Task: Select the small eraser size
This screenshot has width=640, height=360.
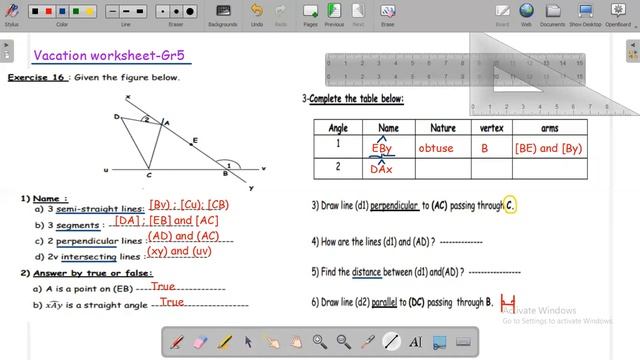Action: pyautogui.click(x=163, y=11)
